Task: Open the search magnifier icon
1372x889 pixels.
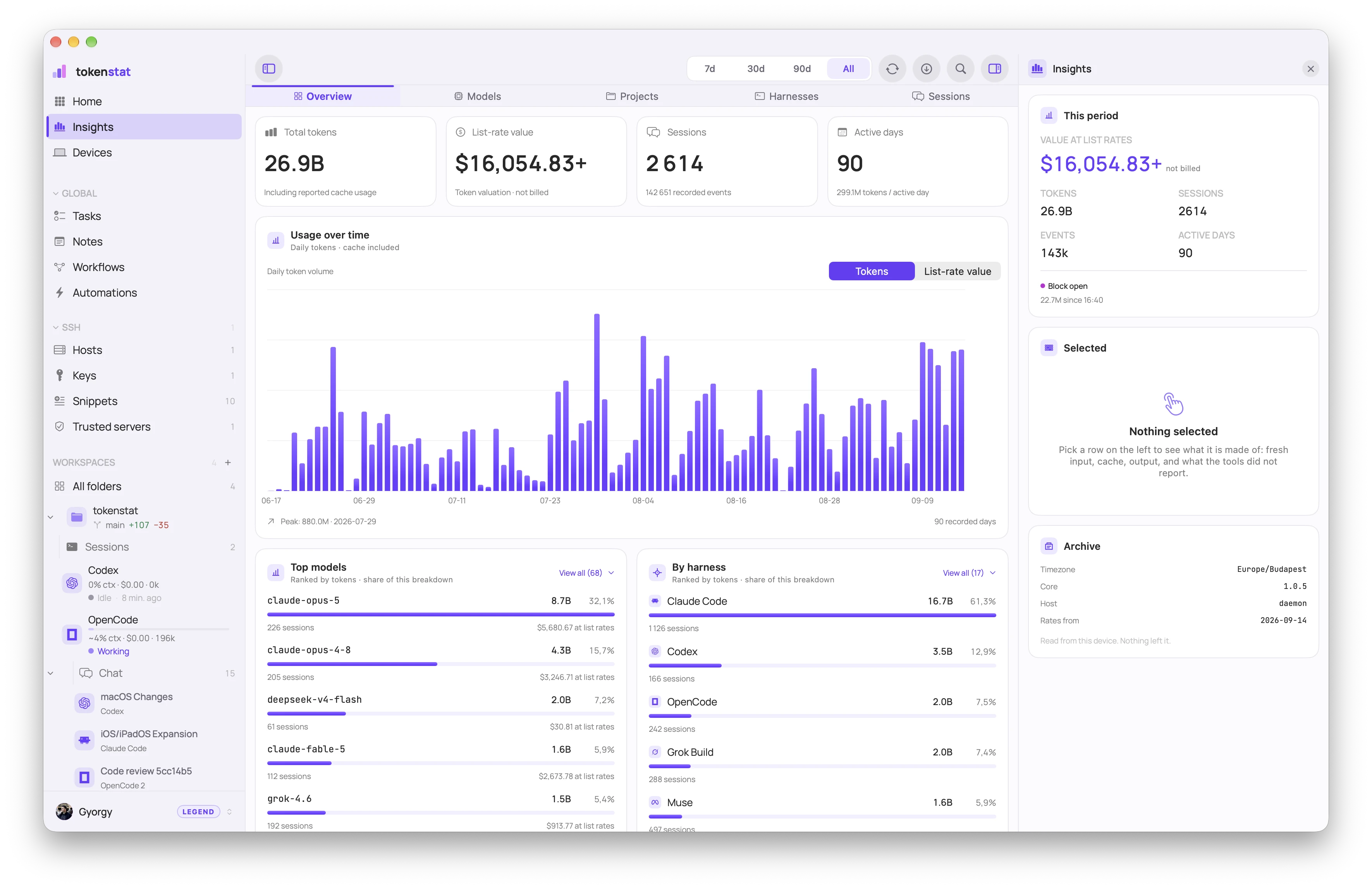Action: 960,69
